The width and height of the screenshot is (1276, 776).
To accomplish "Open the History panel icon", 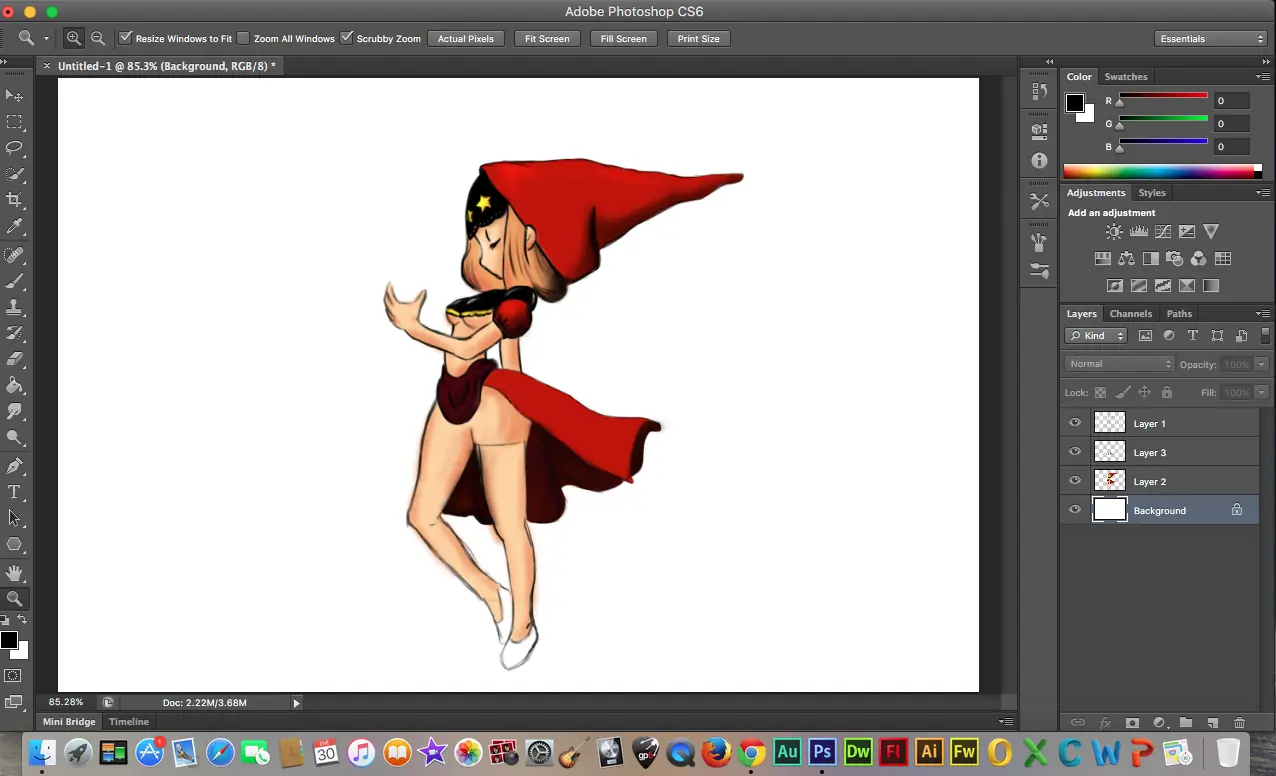I will [x=1039, y=91].
